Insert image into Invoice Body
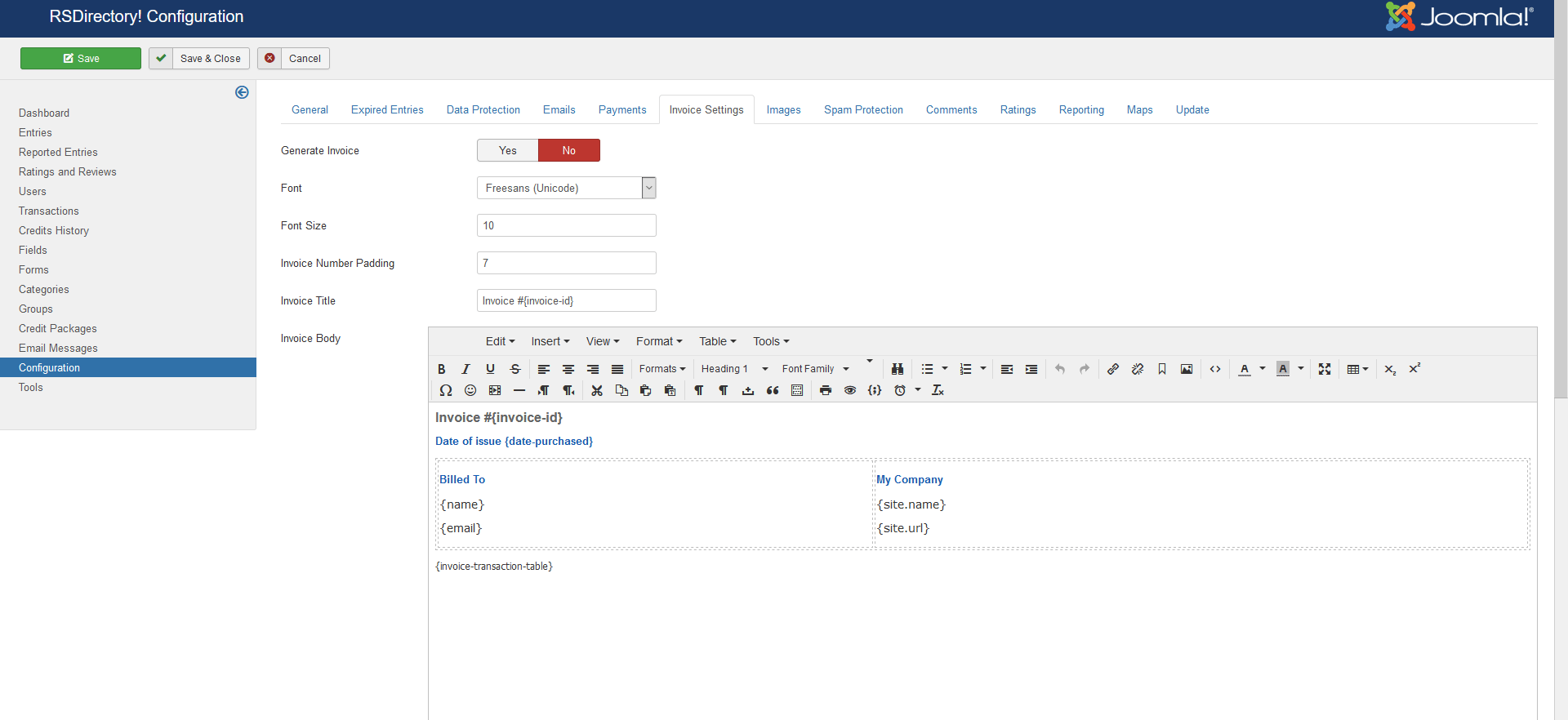Image resolution: width=1568 pixels, height=720 pixels. coord(1187,369)
